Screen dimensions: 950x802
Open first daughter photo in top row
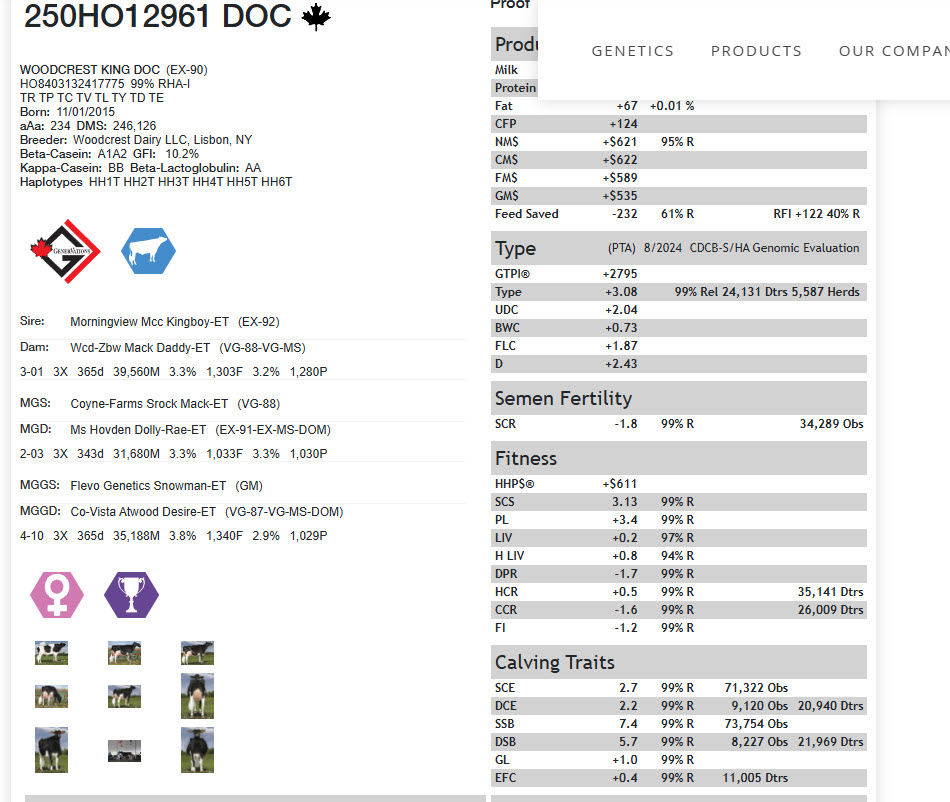coord(51,653)
